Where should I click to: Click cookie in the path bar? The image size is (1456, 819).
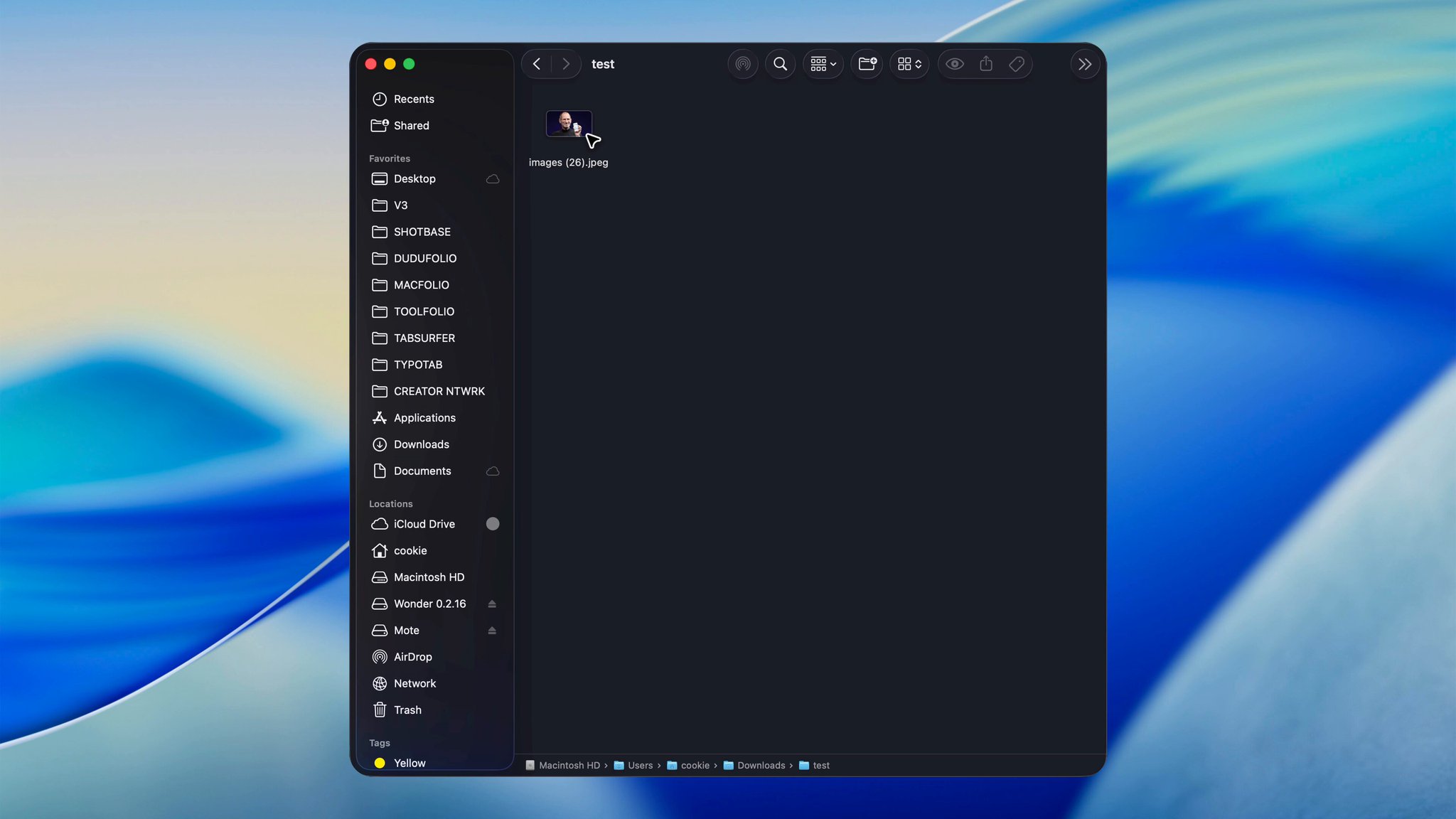(x=688, y=766)
